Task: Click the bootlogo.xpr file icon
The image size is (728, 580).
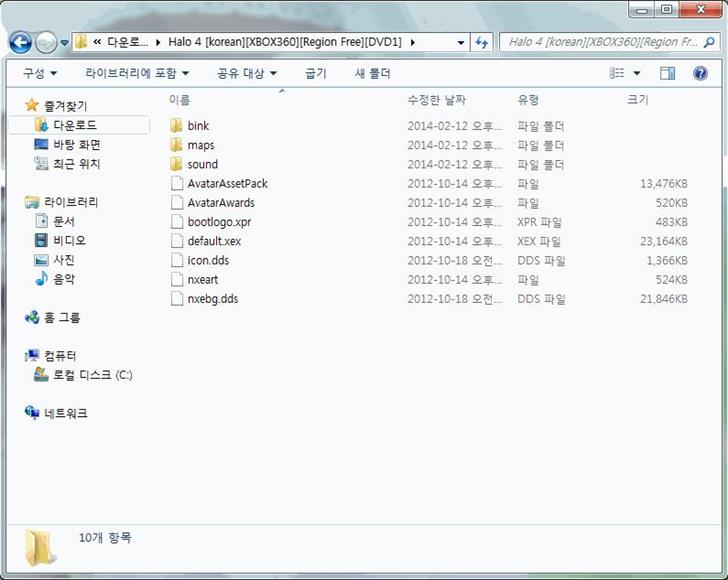Action: point(177,222)
